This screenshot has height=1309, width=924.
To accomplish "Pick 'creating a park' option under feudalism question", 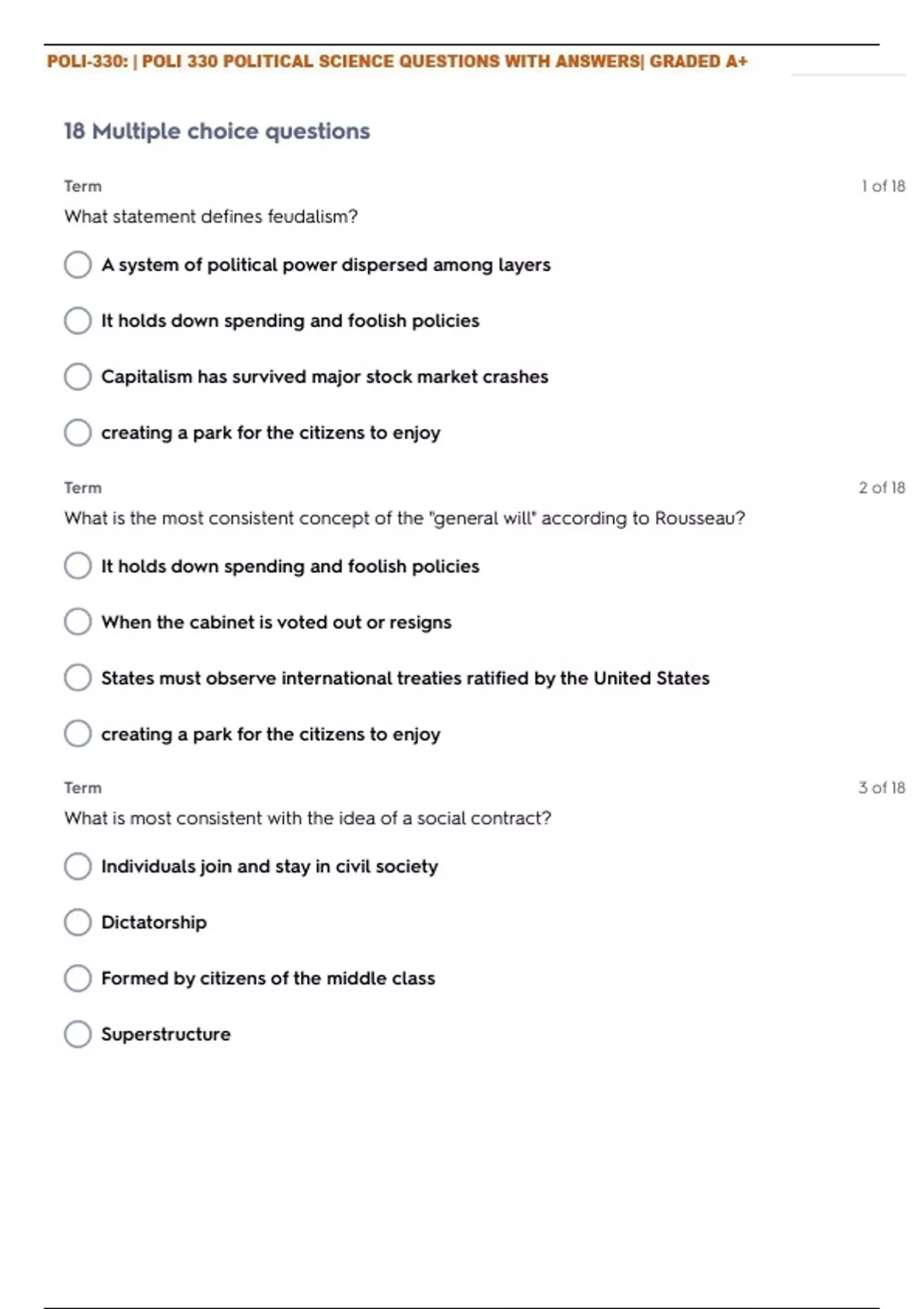I will click(x=78, y=433).
